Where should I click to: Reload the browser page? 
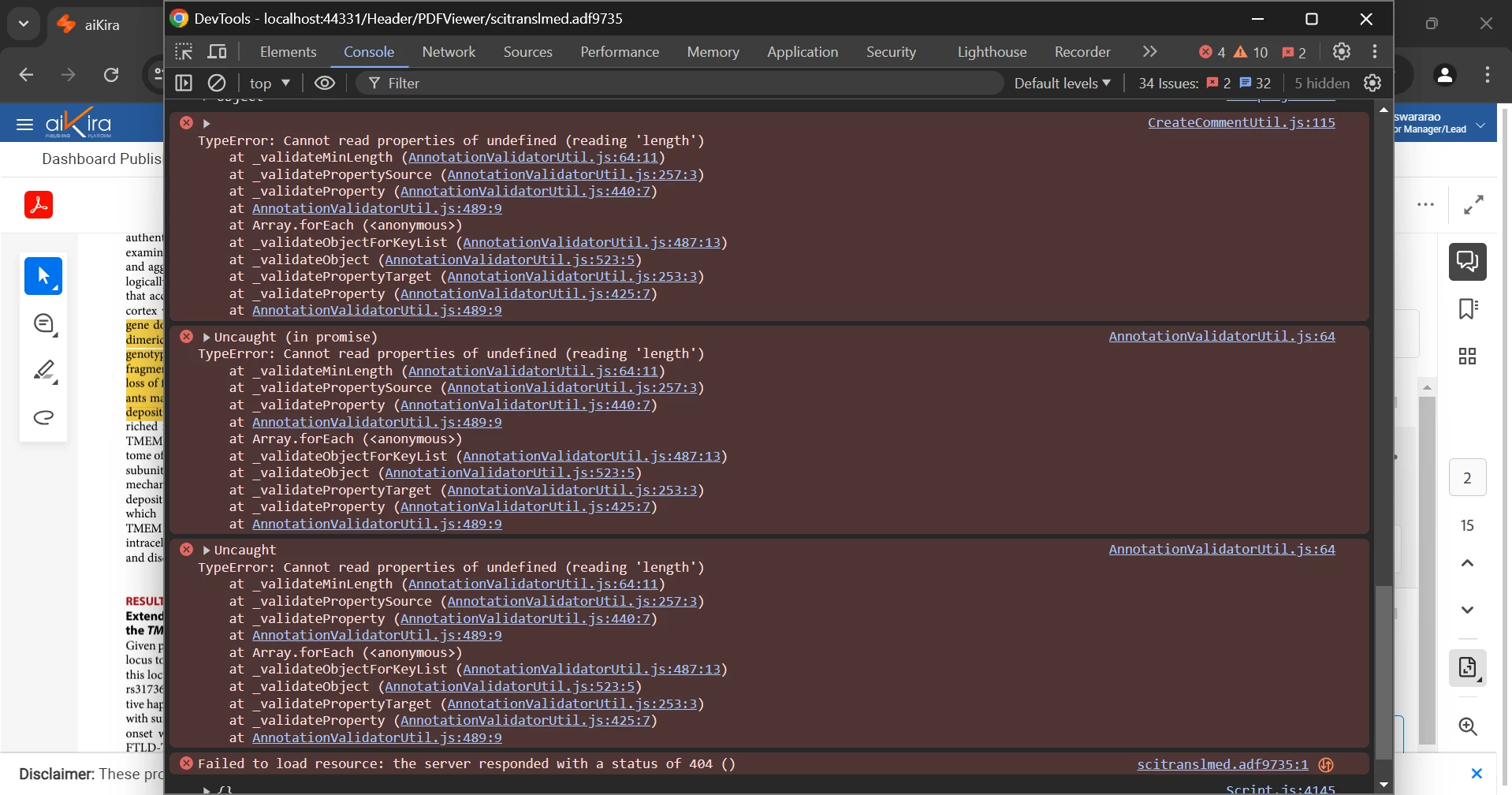click(x=111, y=75)
